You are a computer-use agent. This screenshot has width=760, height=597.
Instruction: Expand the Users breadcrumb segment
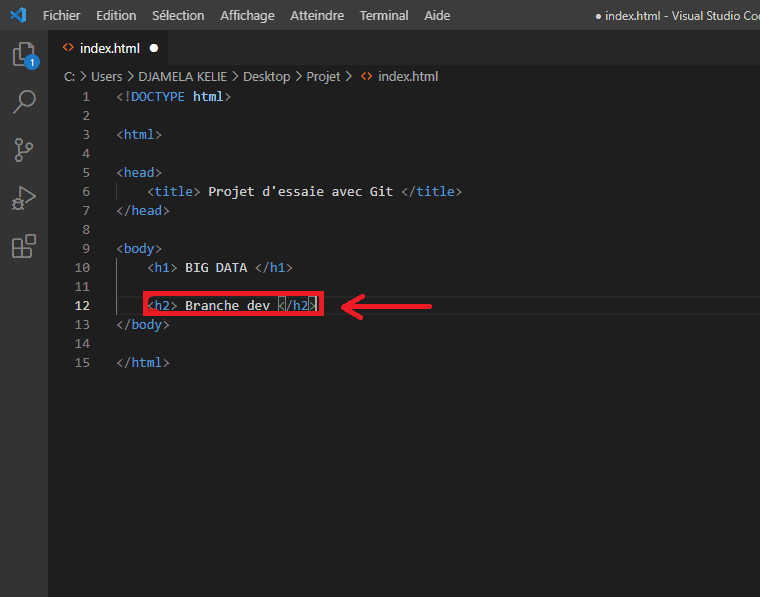(x=106, y=76)
